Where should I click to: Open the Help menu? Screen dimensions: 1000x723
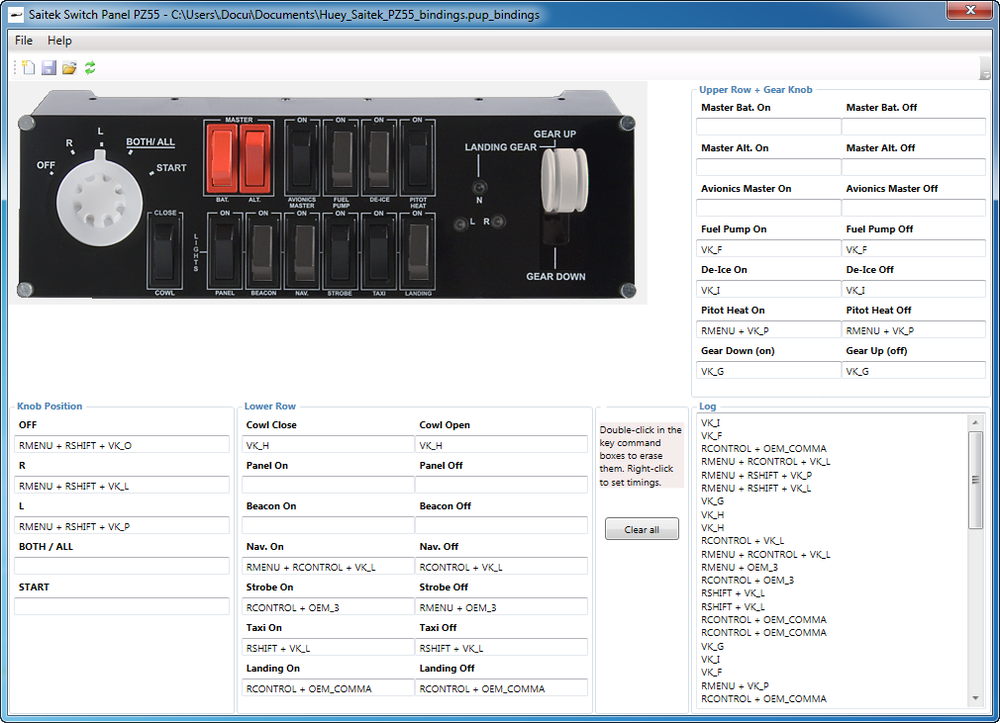(x=60, y=41)
